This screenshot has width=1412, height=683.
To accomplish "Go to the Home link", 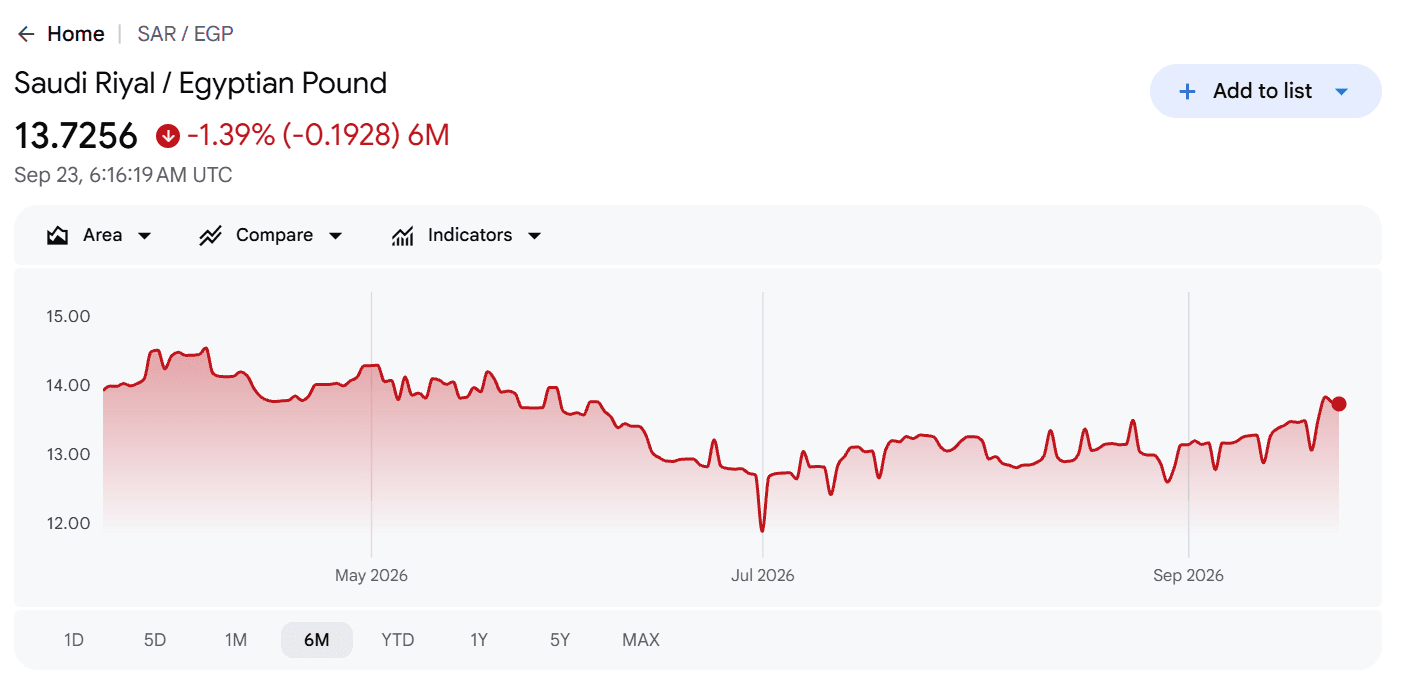I will click(76, 34).
